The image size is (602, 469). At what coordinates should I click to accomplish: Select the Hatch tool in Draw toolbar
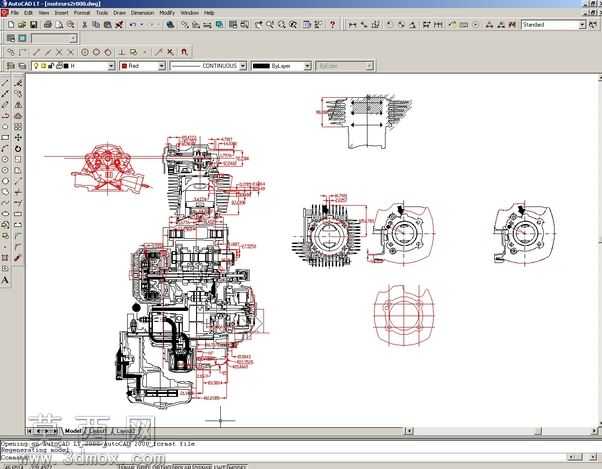(x=5, y=258)
